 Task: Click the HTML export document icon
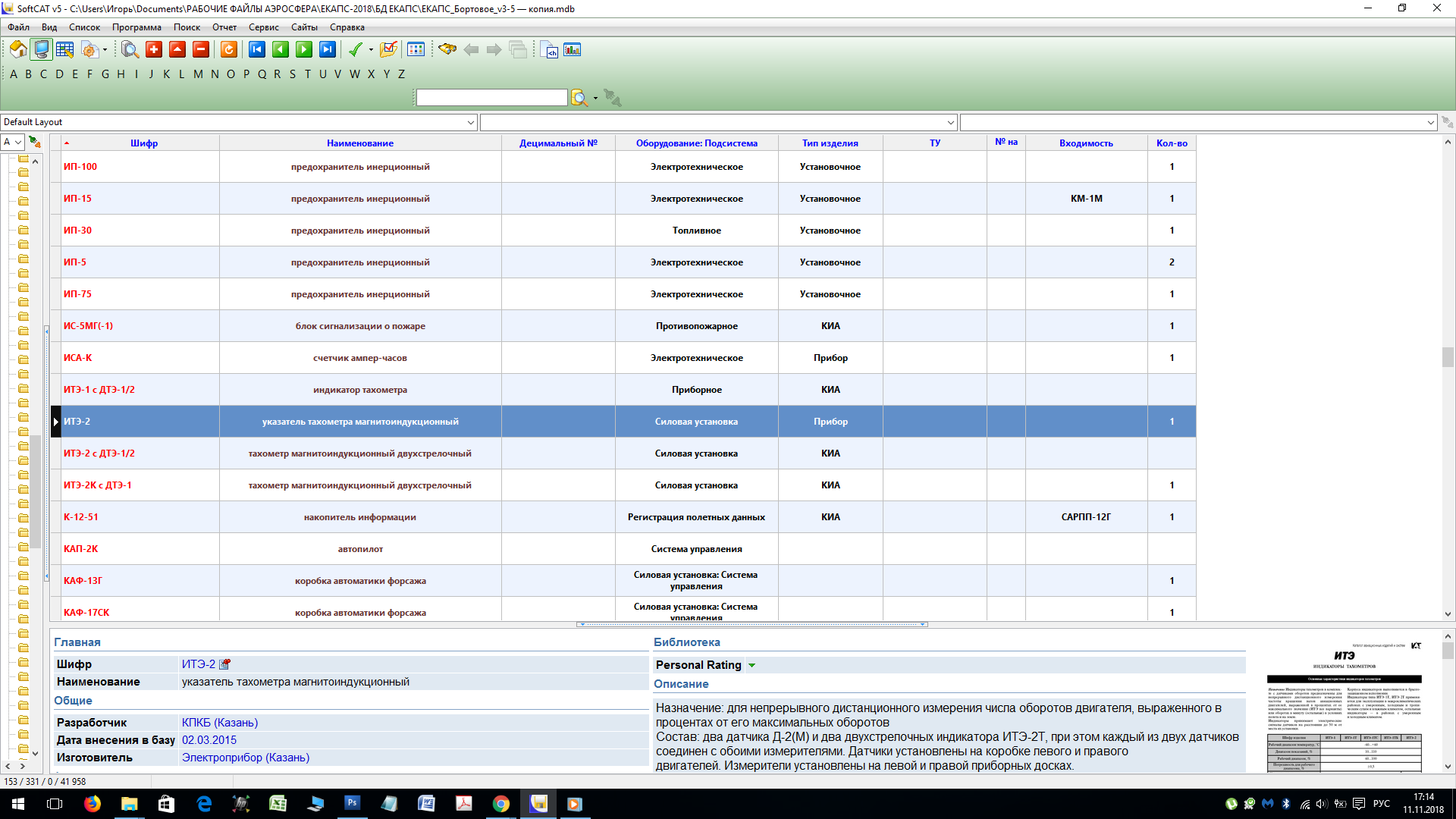pos(549,50)
